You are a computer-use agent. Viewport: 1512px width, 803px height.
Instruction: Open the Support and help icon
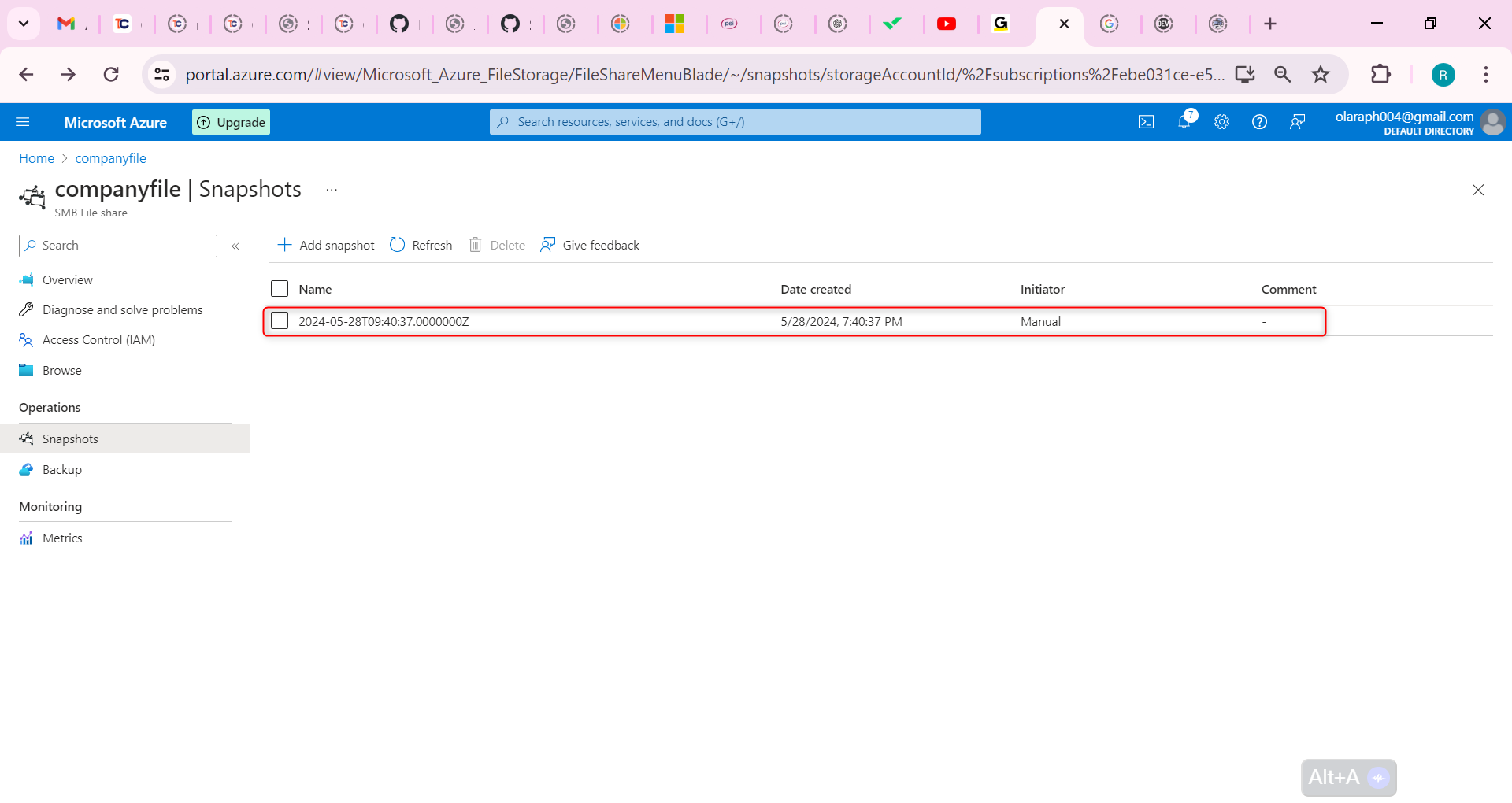pos(1259,122)
